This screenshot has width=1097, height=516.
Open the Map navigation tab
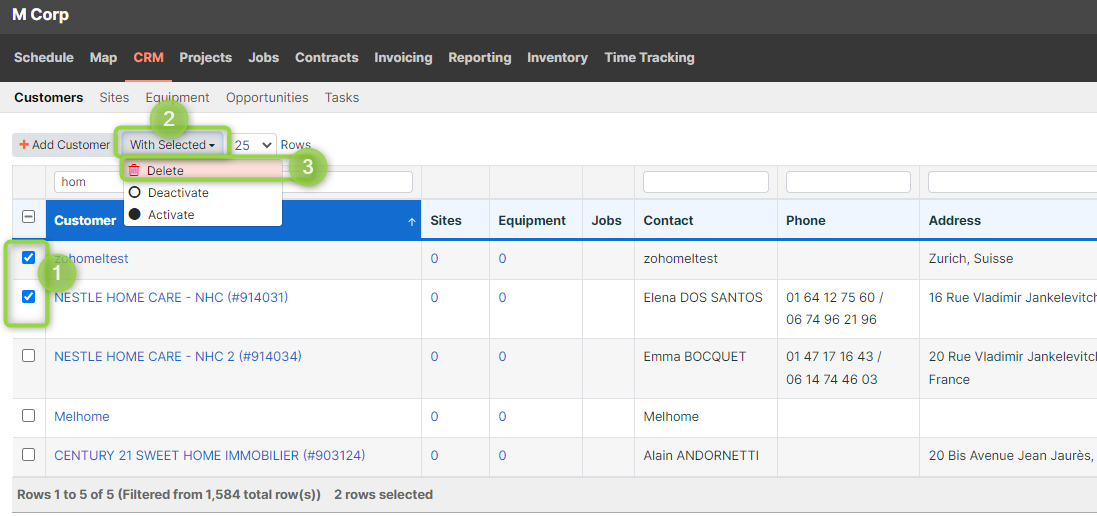pyautogui.click(x=104, y=57)
